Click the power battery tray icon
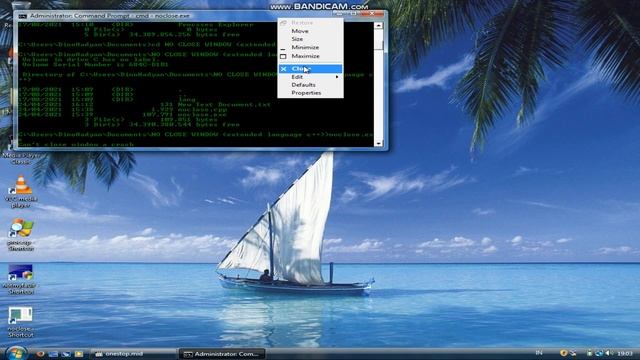The image size is (640, 360). (589, 353)
